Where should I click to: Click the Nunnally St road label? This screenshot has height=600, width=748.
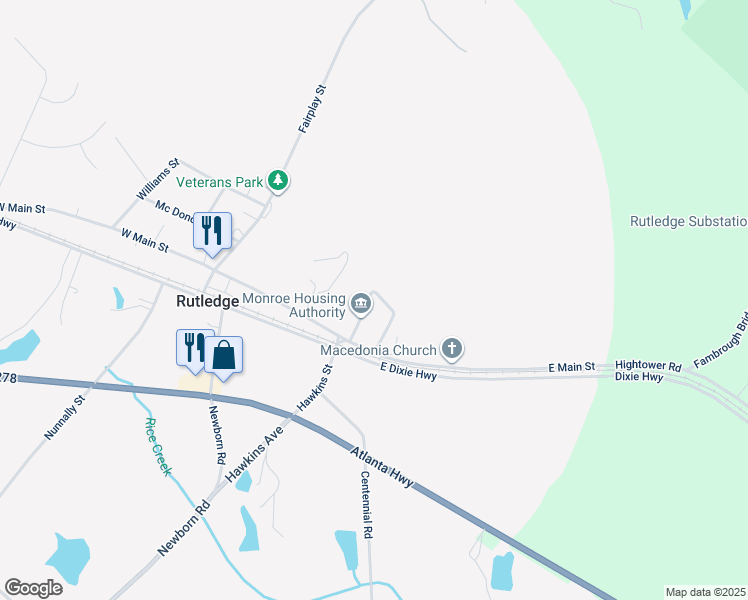pyautogui.click(x=64, y=417)
